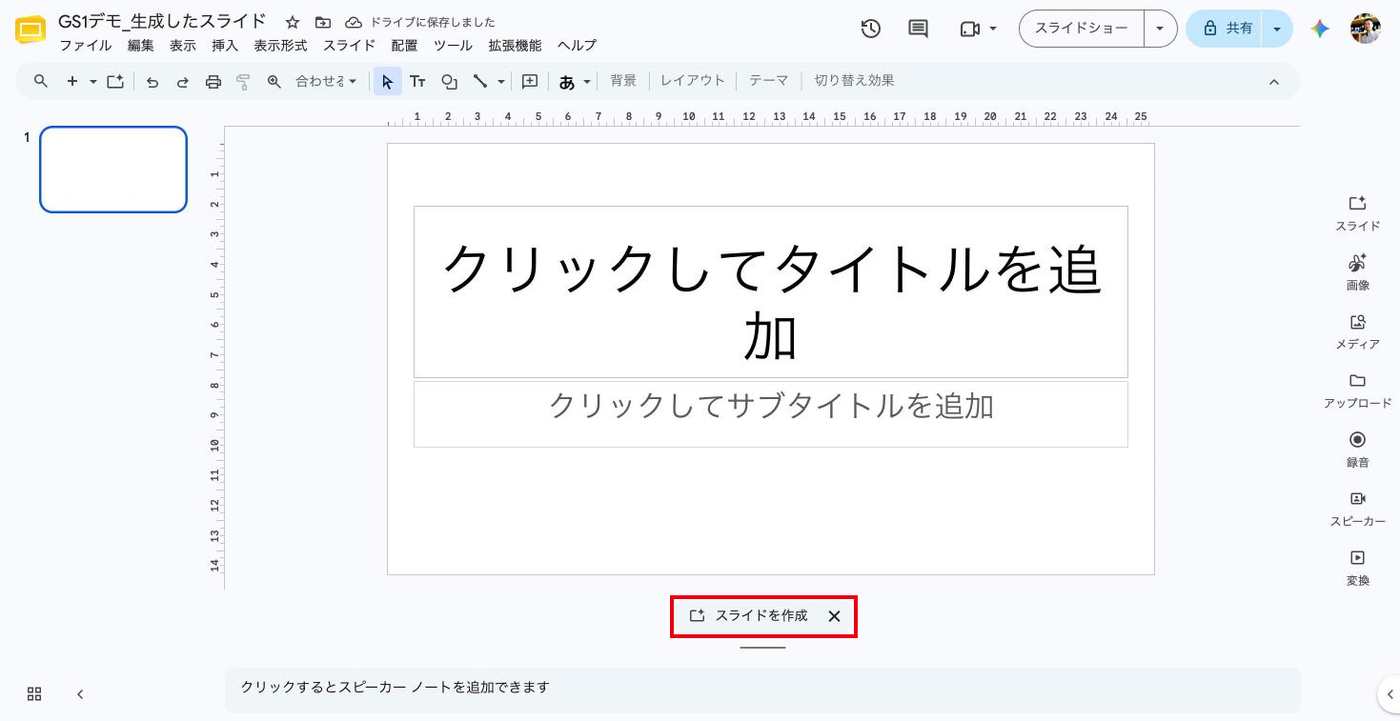Select the arrow cursor tool
Image resolution: width=1400 pixels, height=721 pixels.
tap(388, 82)
